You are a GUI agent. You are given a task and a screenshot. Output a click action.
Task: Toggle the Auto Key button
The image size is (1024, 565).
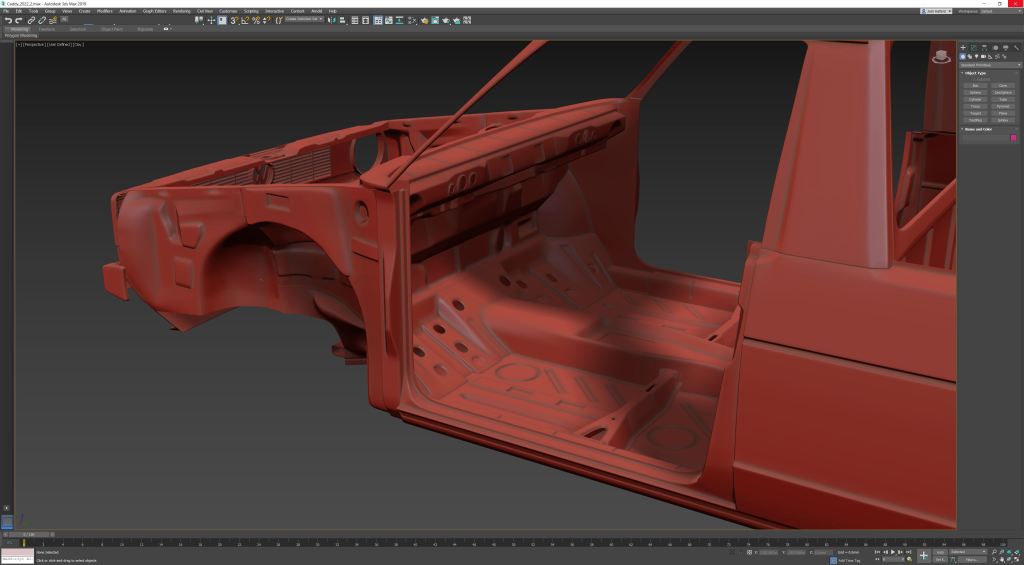[x=940, y=552]
